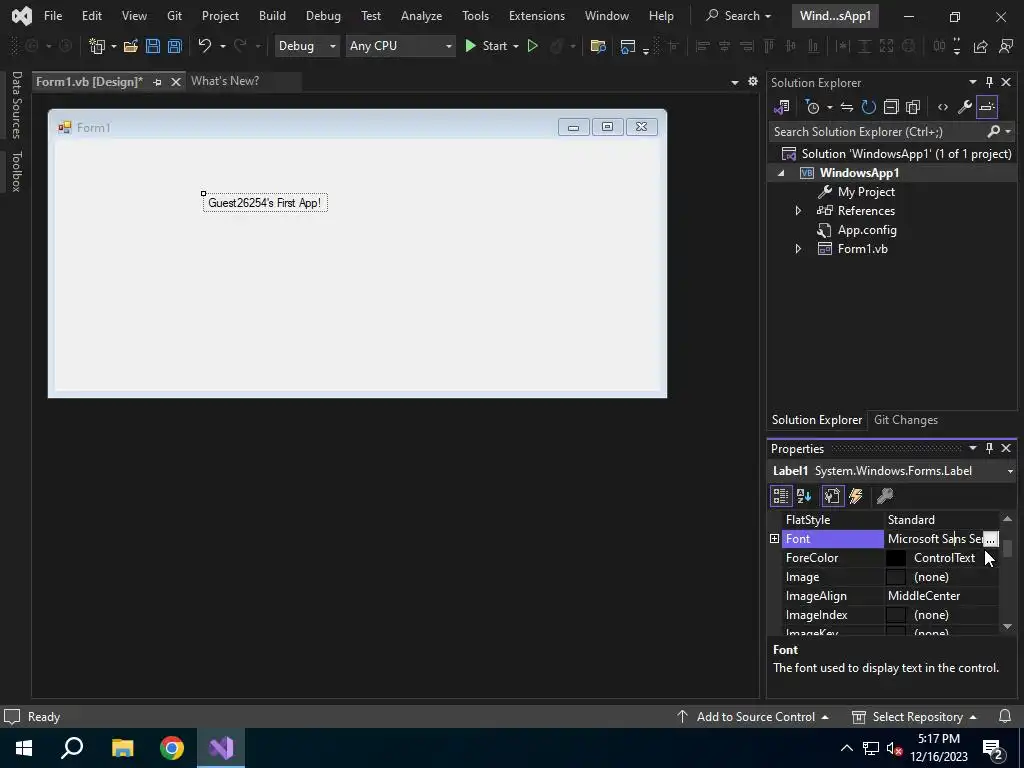
Task: Open the Undo history dropdown arrow
Action: click(223, 46)
